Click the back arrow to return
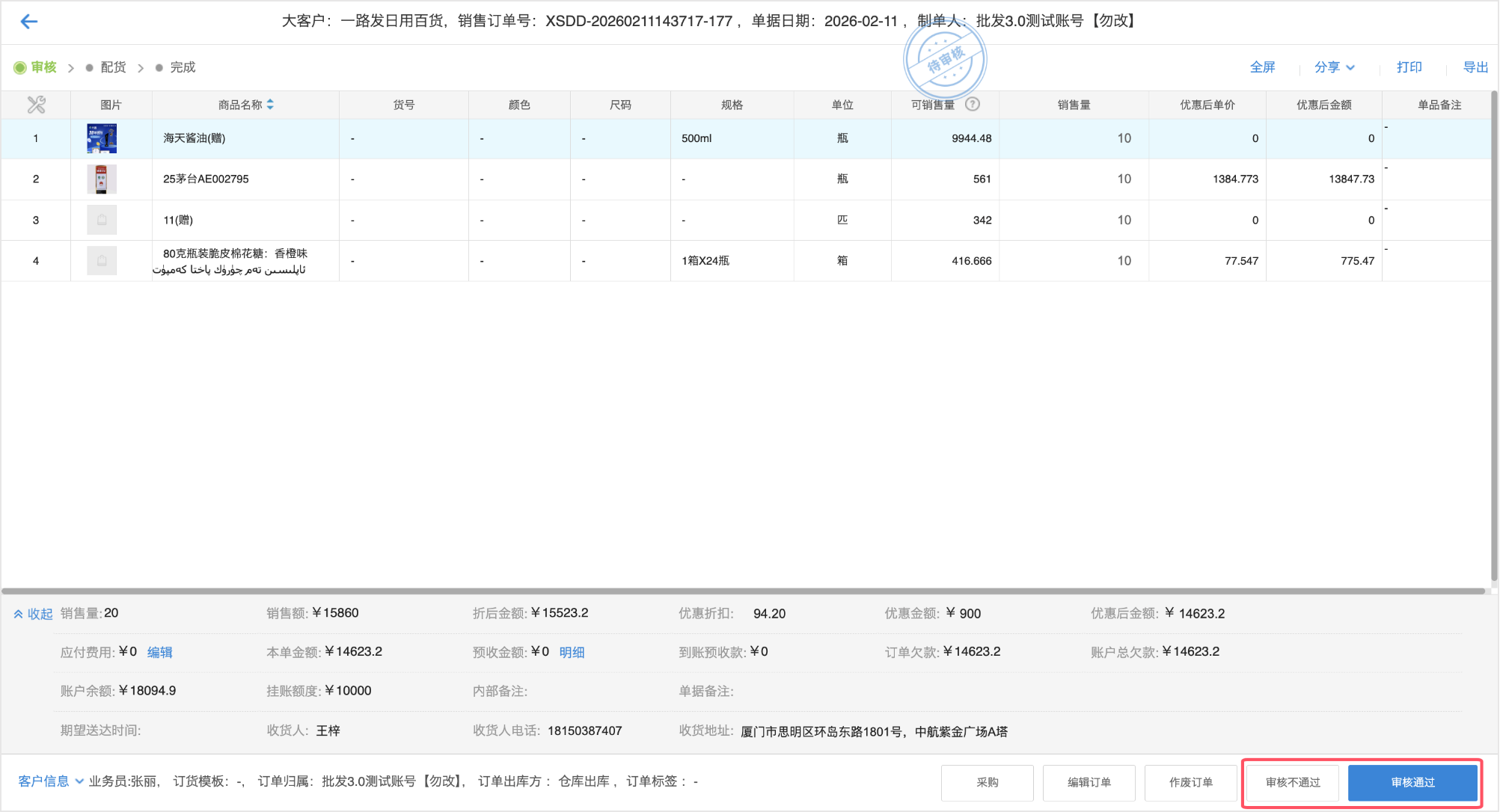The width and height of the screenshot is (1500, 812). coord(28,21)
